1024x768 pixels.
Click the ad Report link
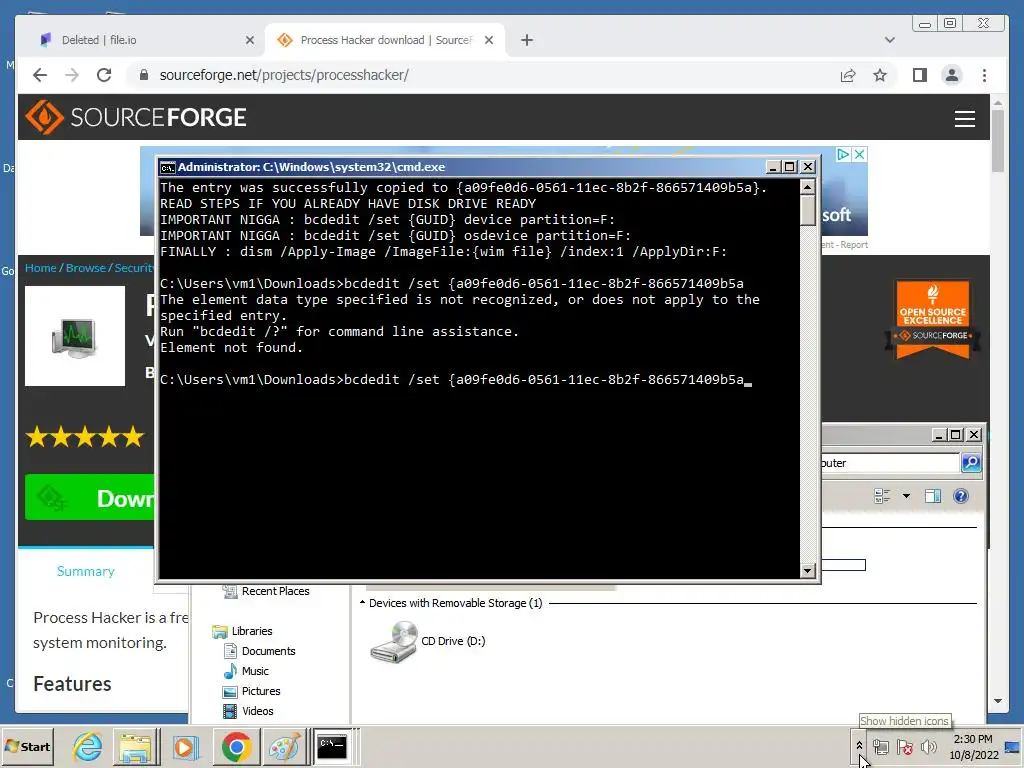click(854, 245)
